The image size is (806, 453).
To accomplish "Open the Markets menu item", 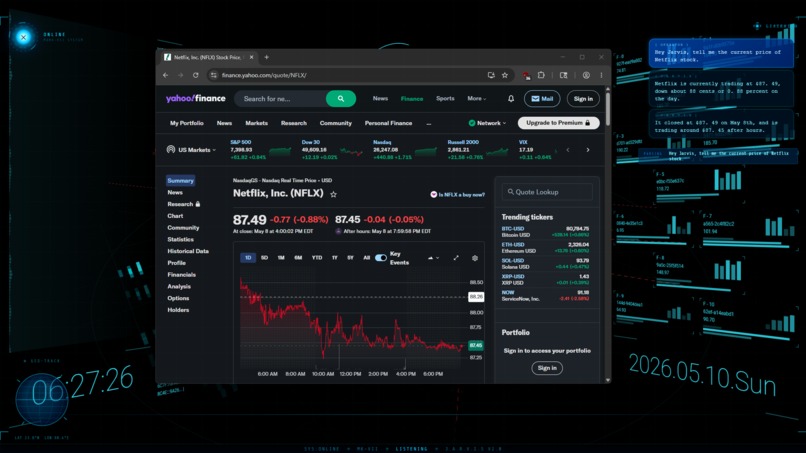I will pos(257,123).
